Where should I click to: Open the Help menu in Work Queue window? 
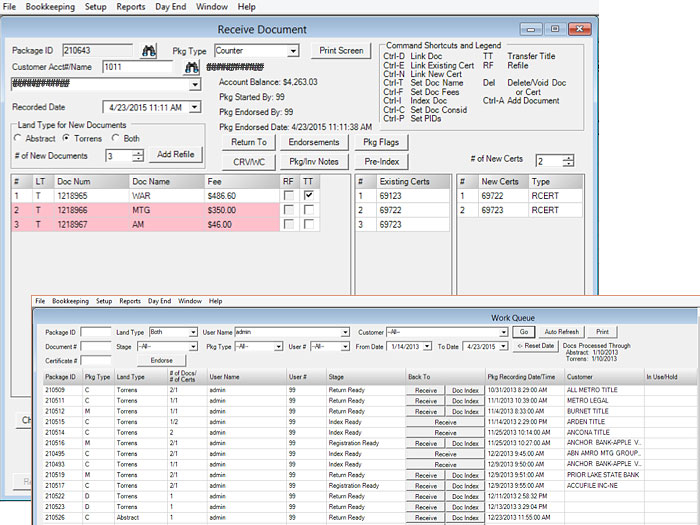point(216,301)
